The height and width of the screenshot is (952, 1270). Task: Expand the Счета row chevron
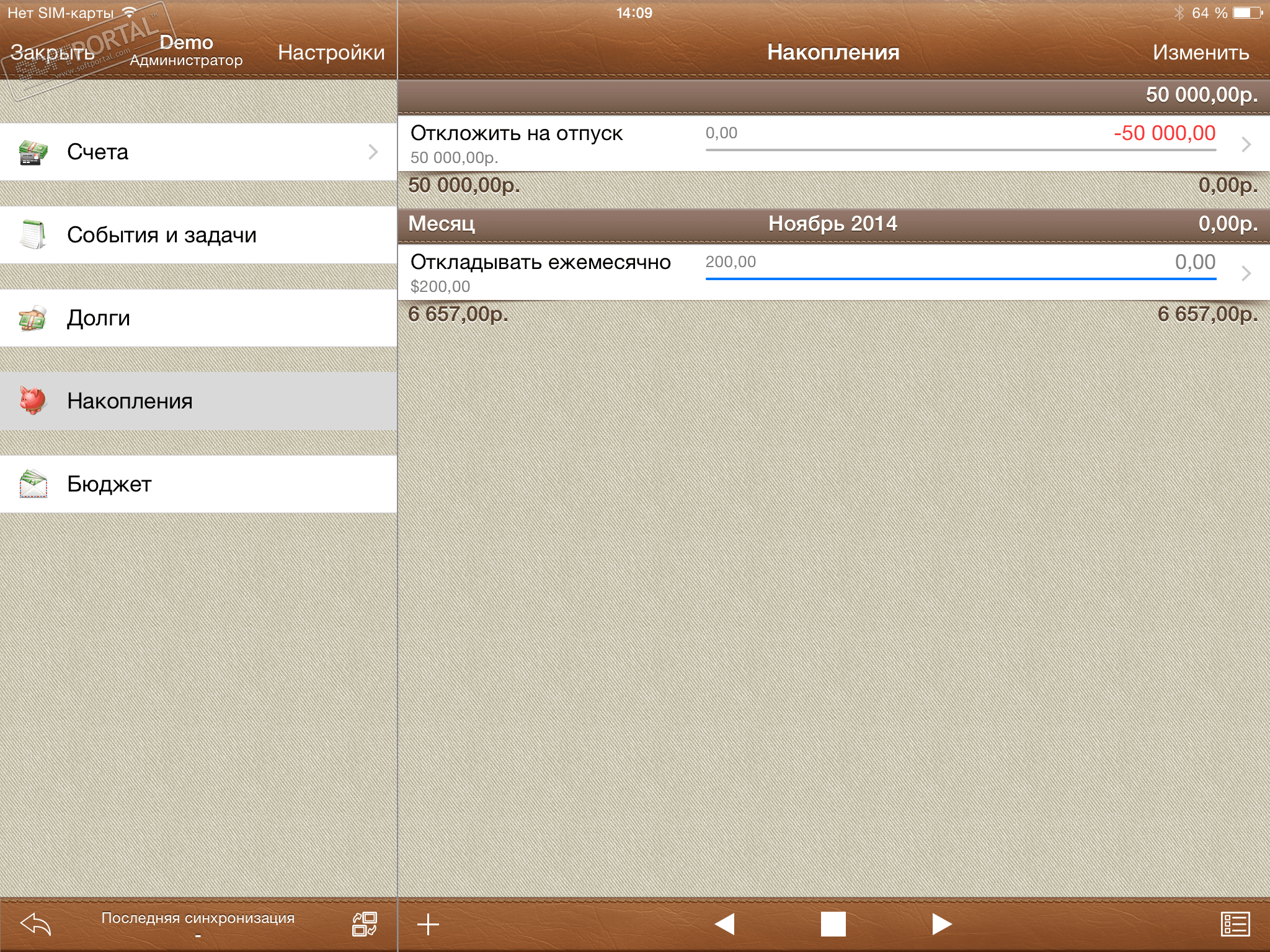coord(373,152)
